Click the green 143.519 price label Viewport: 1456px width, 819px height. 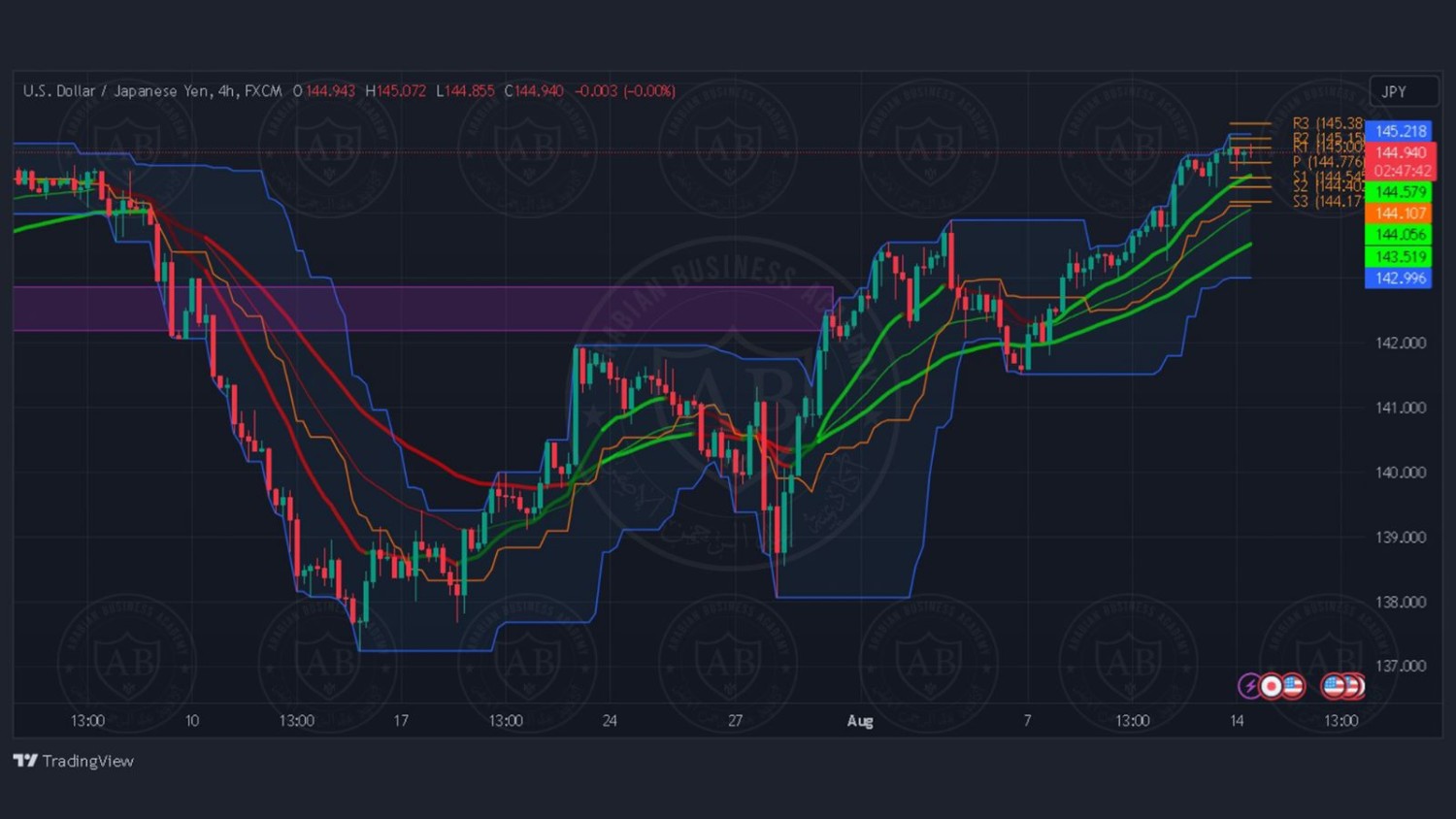1399,257
